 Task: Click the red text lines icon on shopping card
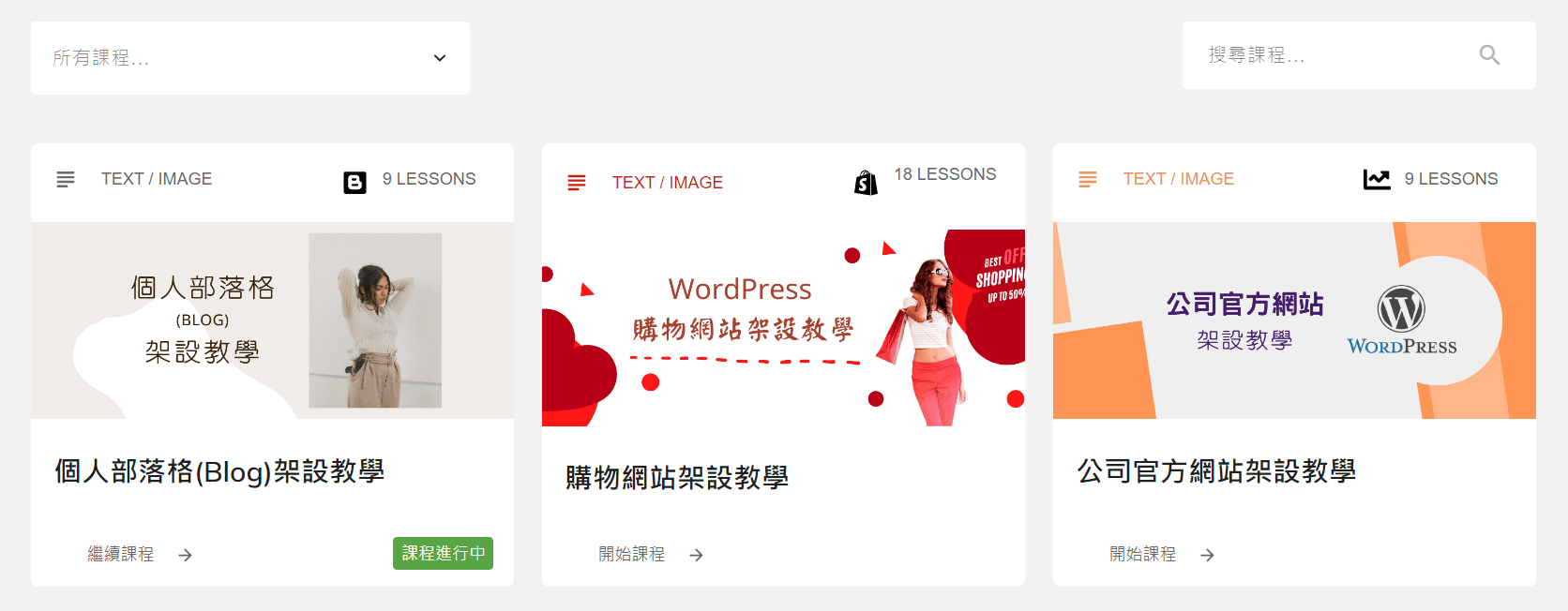point(577,183)
